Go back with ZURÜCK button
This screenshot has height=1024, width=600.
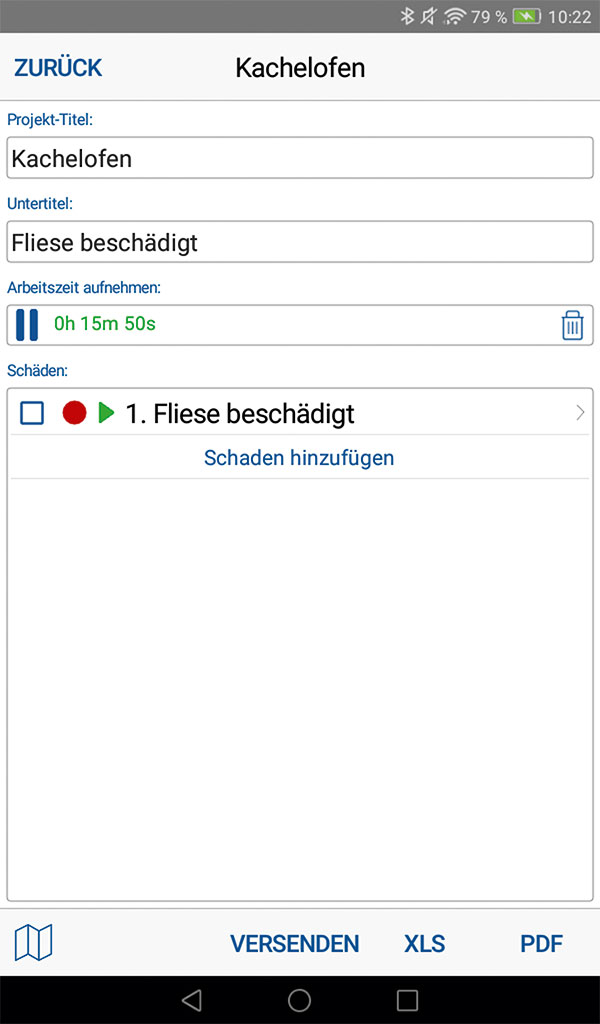tap(58, 68)
